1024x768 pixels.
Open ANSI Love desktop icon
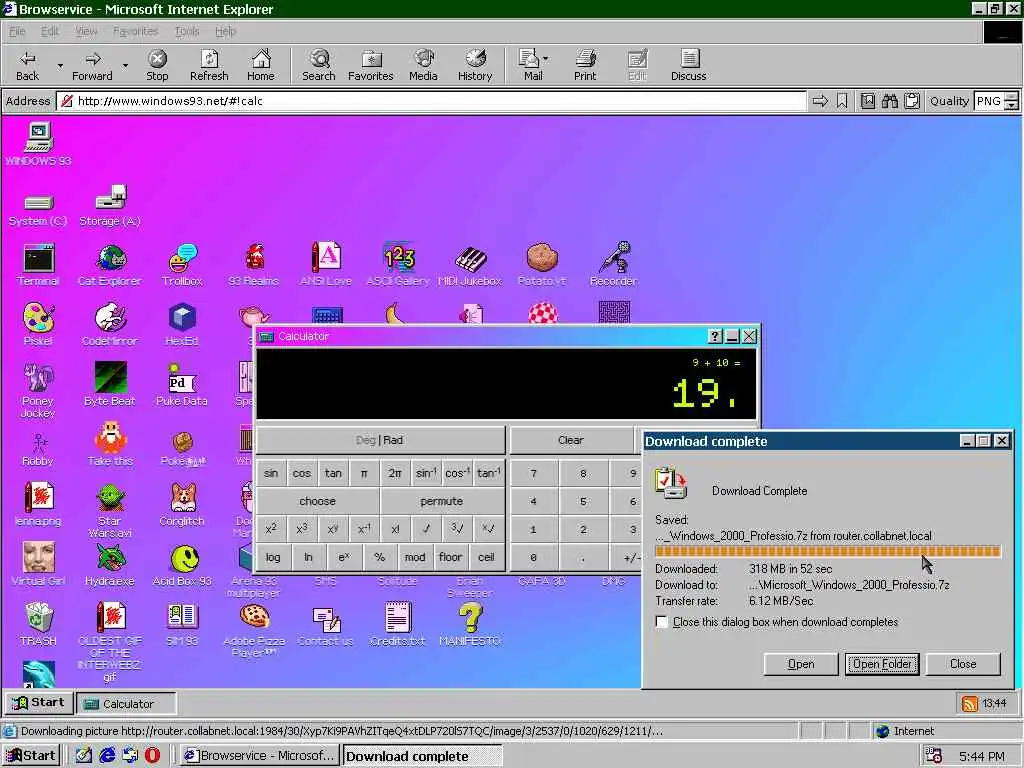326,265
